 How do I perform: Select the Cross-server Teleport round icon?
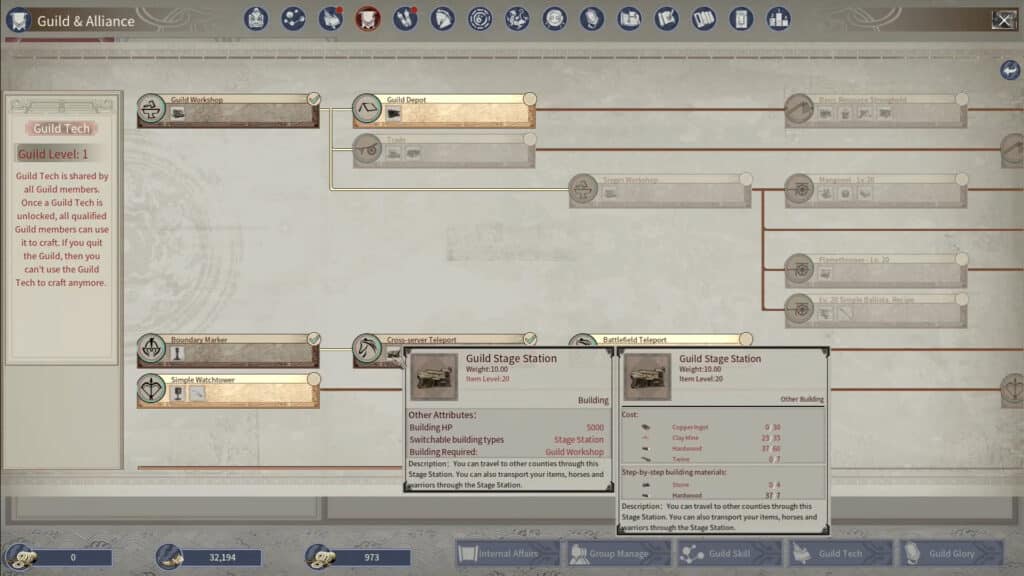tap(367, 348)
